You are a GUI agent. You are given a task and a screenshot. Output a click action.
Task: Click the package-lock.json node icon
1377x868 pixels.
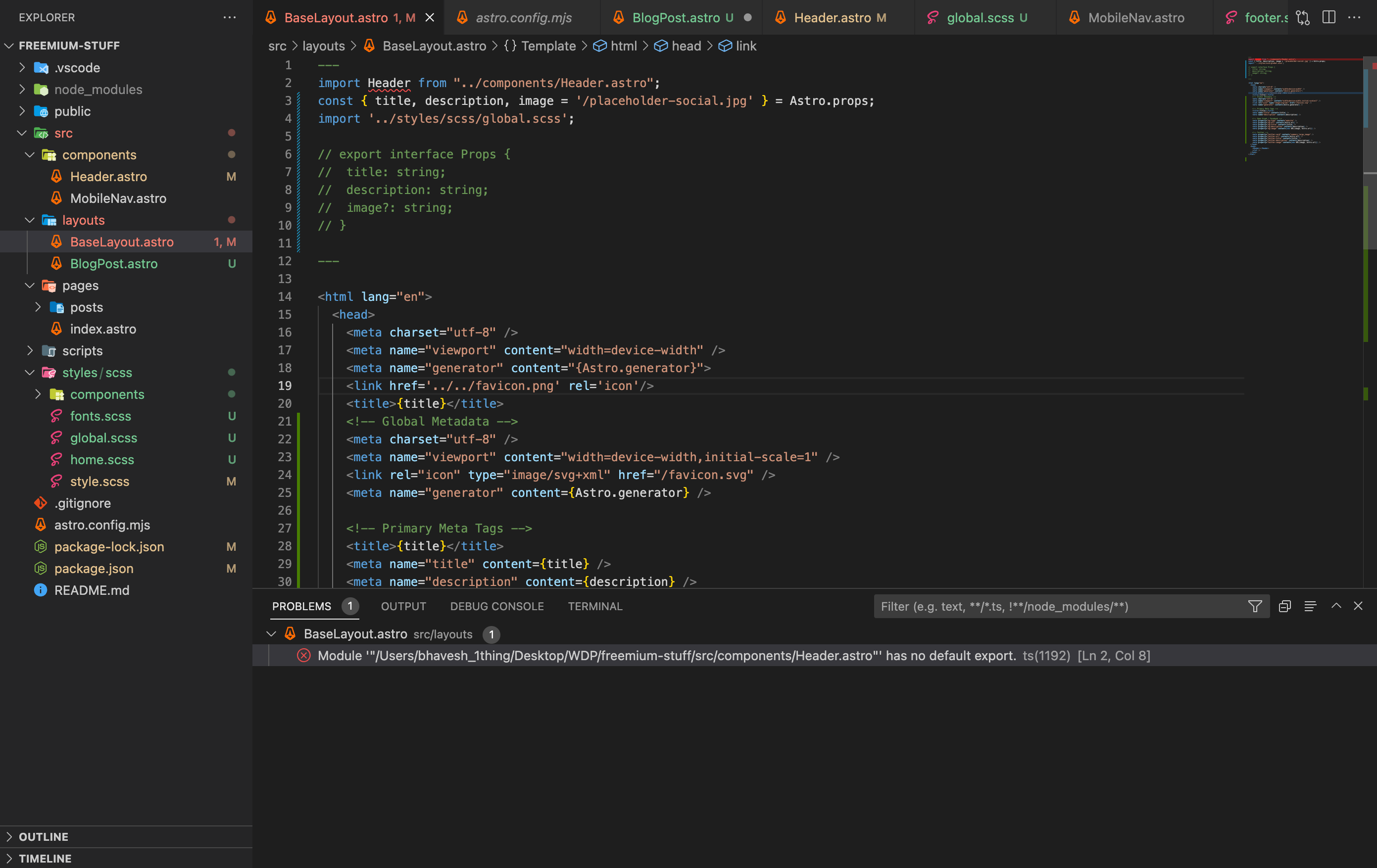pyautogui.click(x=41, y=547)
